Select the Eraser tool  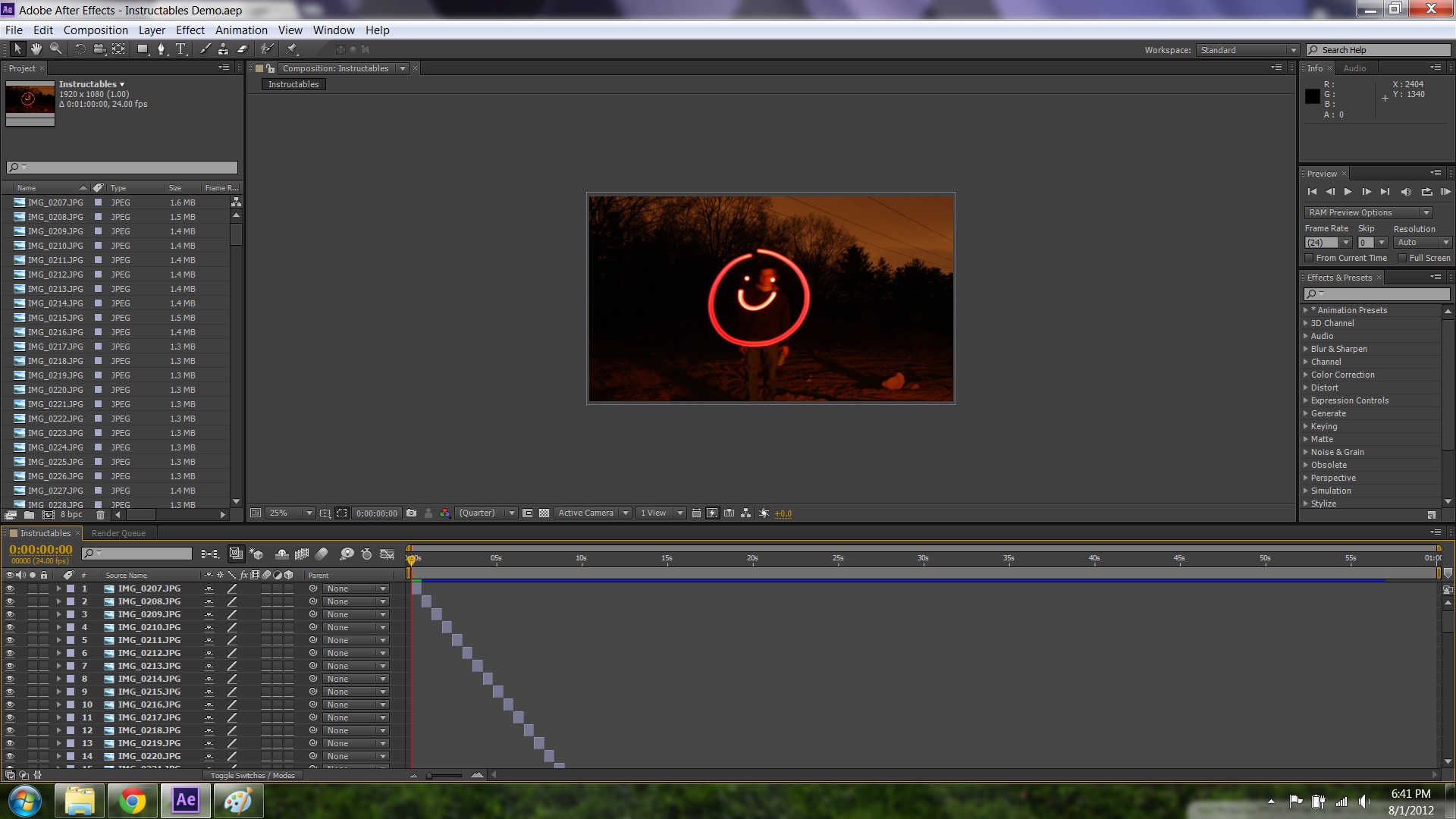tap(243, 49)
